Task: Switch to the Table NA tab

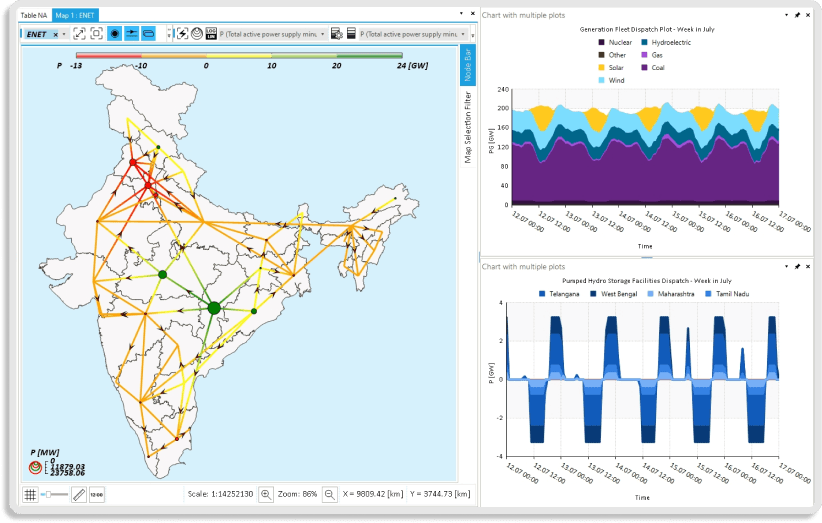Action: coord(34,15)
